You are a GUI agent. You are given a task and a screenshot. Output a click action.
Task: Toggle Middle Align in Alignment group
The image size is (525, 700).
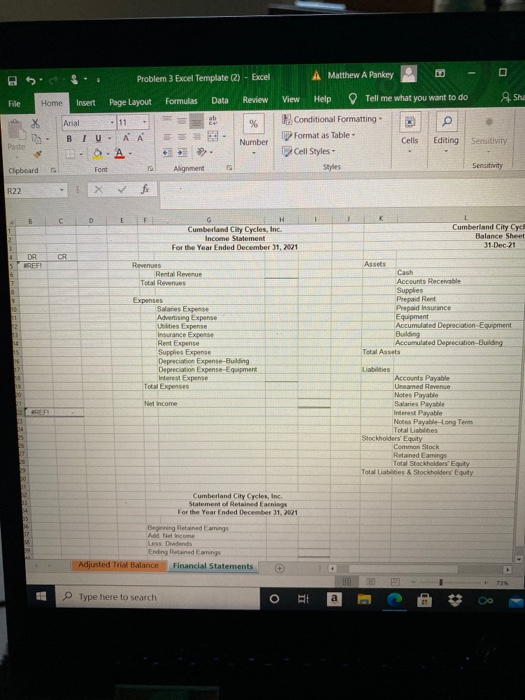point(182,121)
